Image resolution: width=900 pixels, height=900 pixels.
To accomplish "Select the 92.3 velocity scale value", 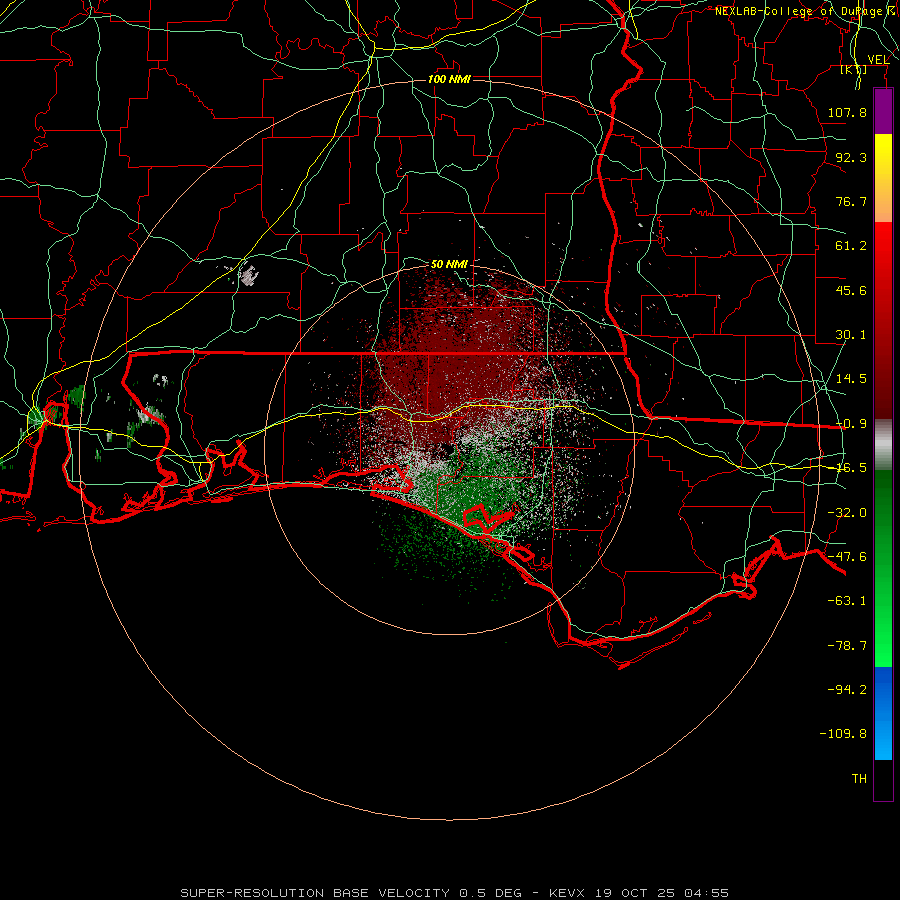I will tap(851, 157).
